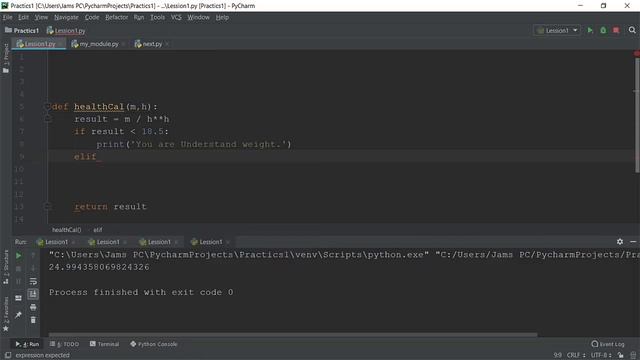Open the Structure tool window sidebar button
The height and width of the screenshot is (360, 640).
[x=6, y=267]
